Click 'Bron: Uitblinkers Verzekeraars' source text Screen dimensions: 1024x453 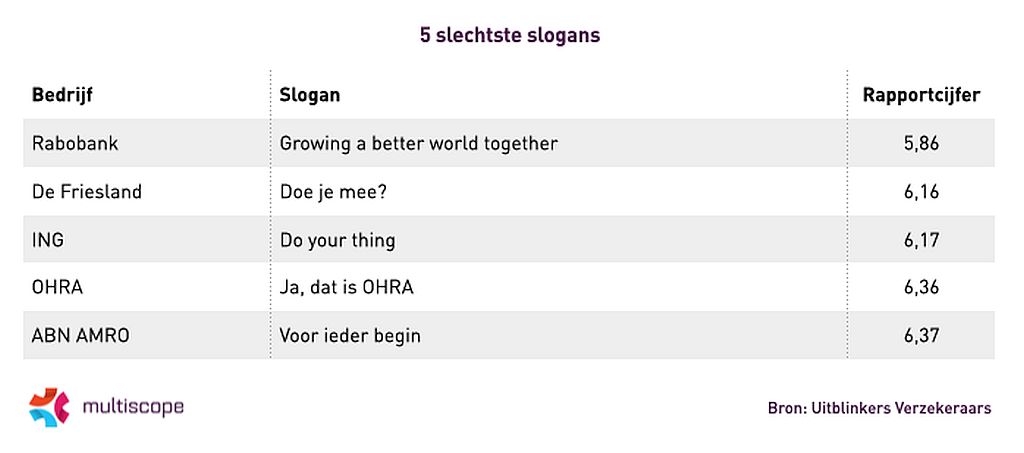pos(879,408)
